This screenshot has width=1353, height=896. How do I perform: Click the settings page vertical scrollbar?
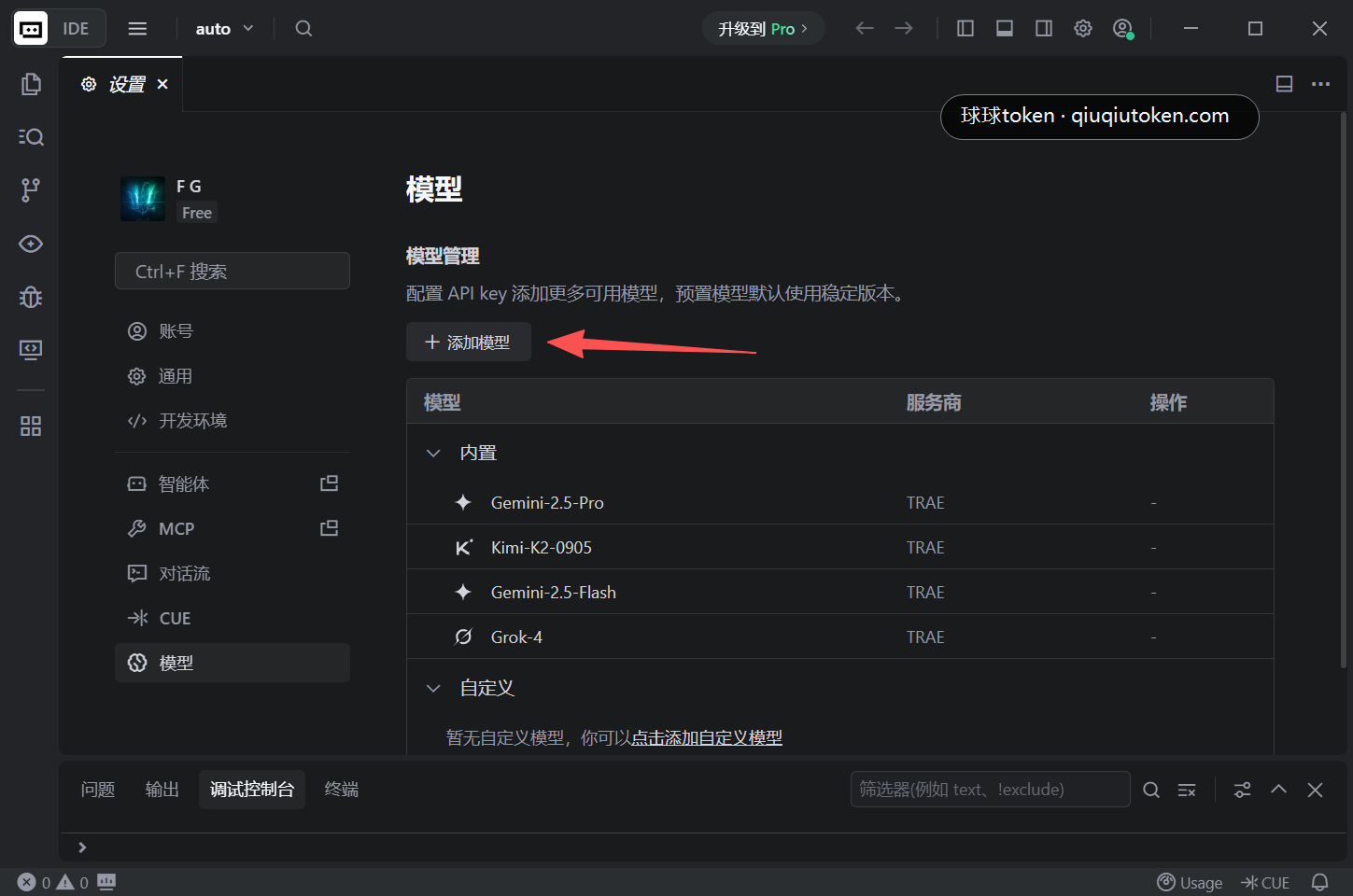tap(1345, 392)
